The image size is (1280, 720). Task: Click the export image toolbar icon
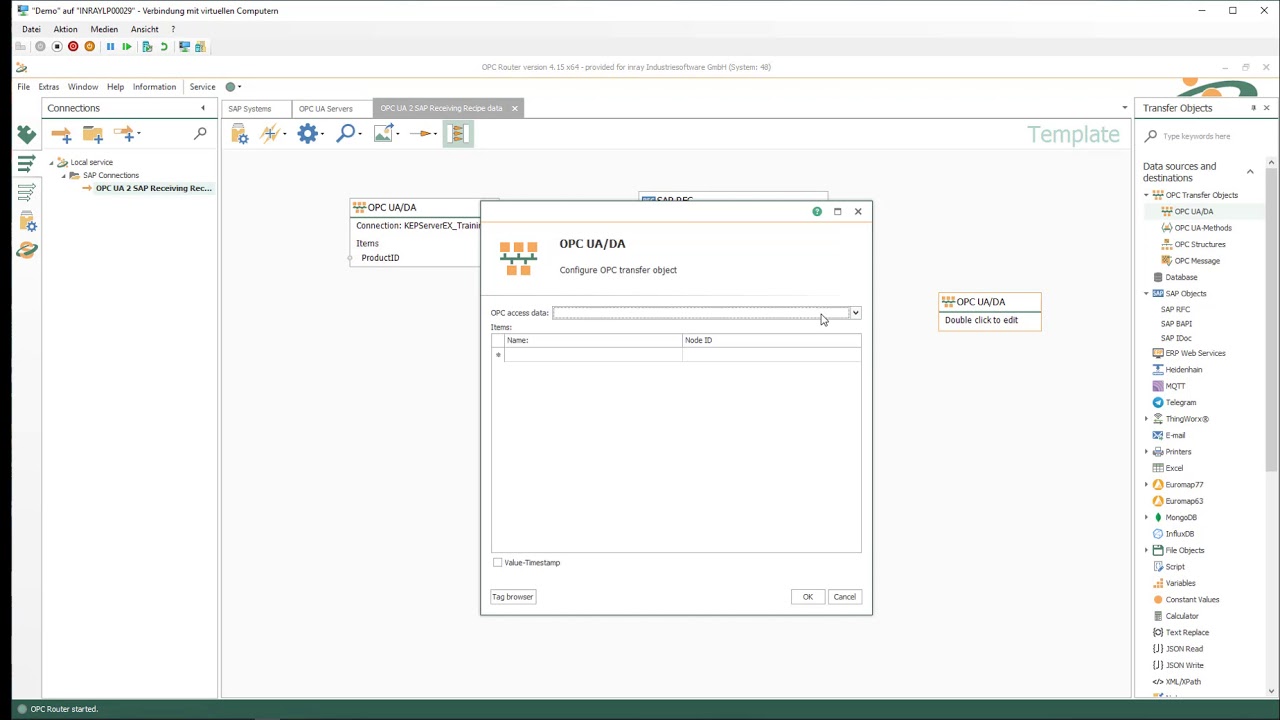tap(383, 133)
